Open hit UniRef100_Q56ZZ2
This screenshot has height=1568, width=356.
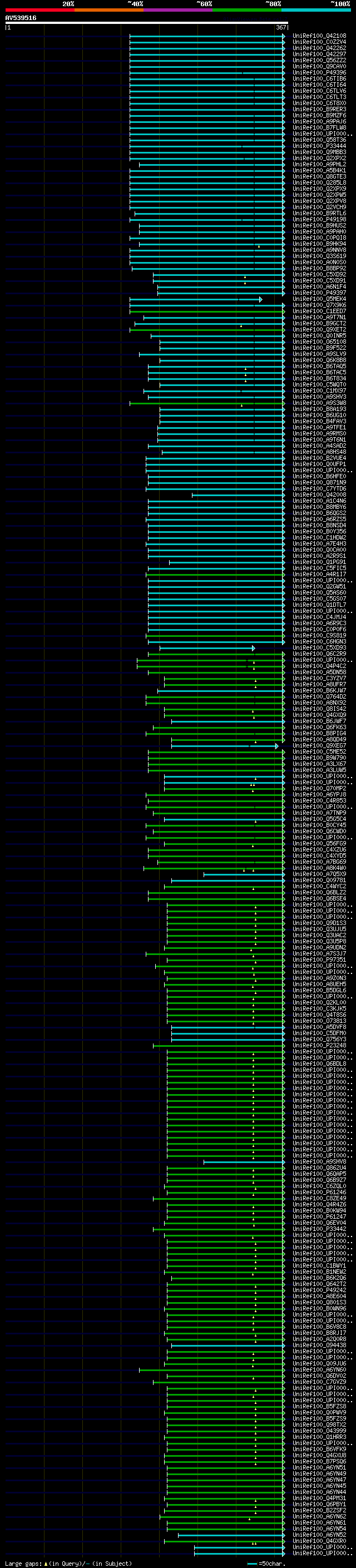click(x=319, y=60)
